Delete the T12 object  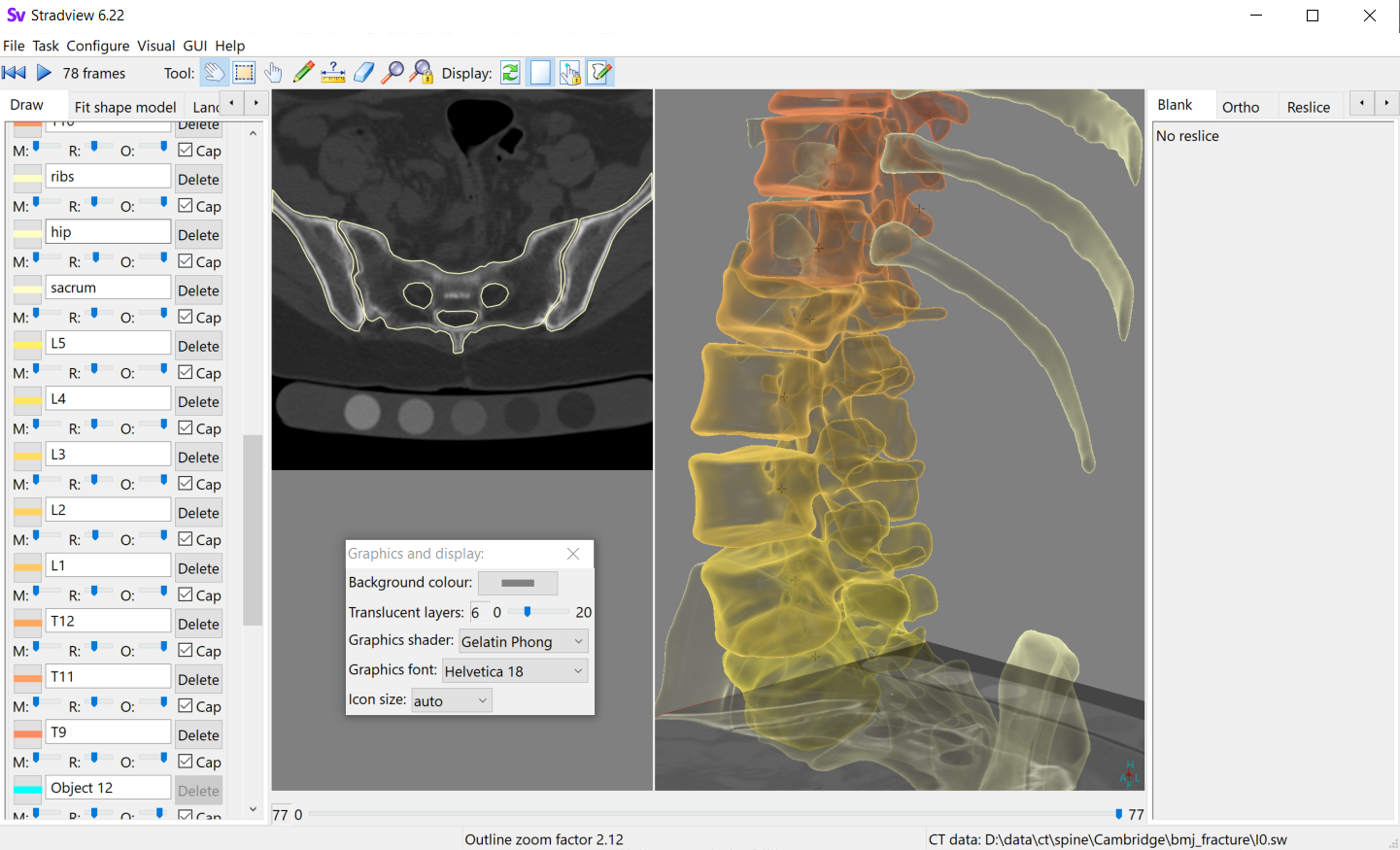pyautogui.click(x=199, y=624)
